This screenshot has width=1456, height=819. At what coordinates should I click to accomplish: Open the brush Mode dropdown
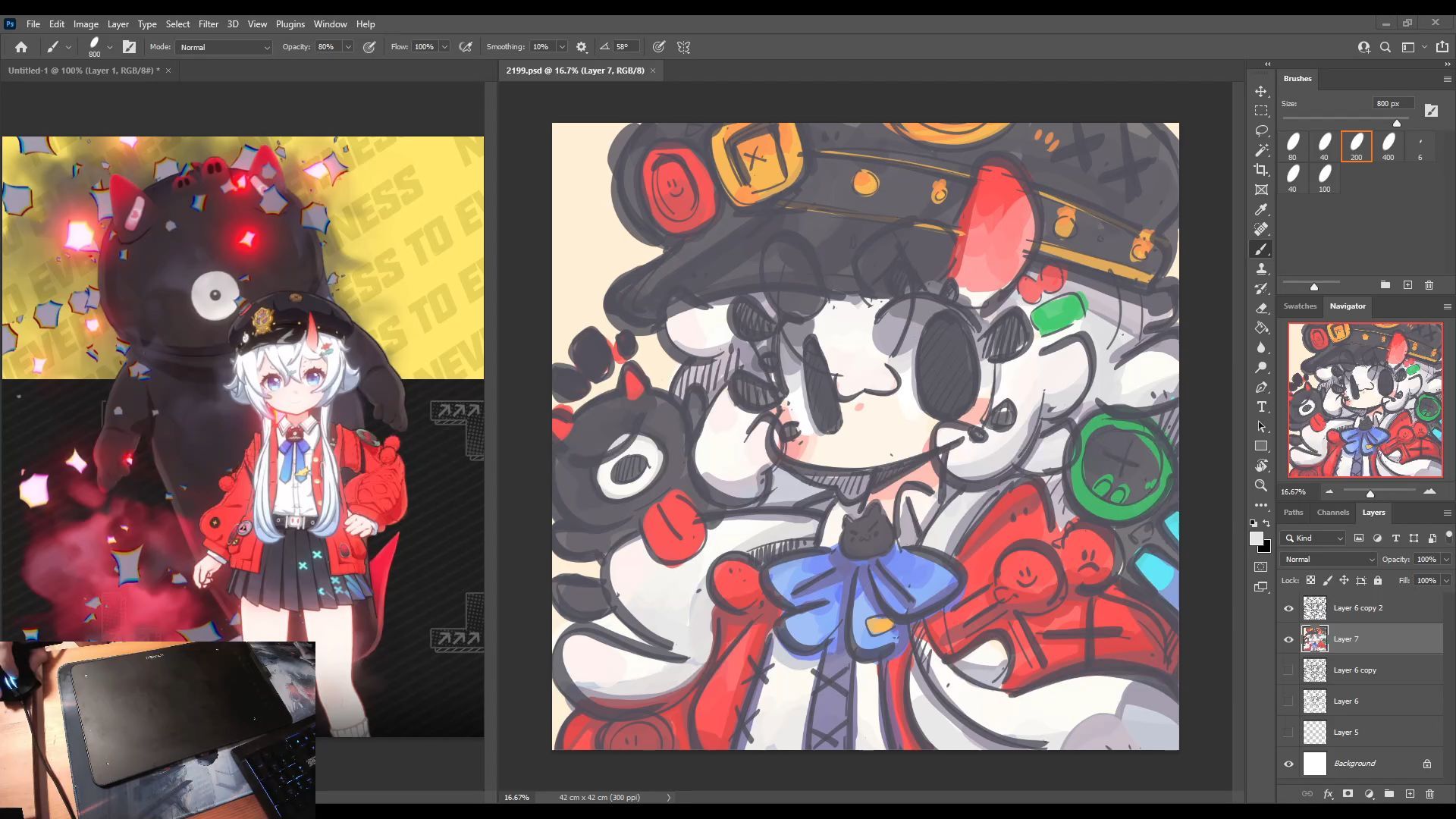224,47
